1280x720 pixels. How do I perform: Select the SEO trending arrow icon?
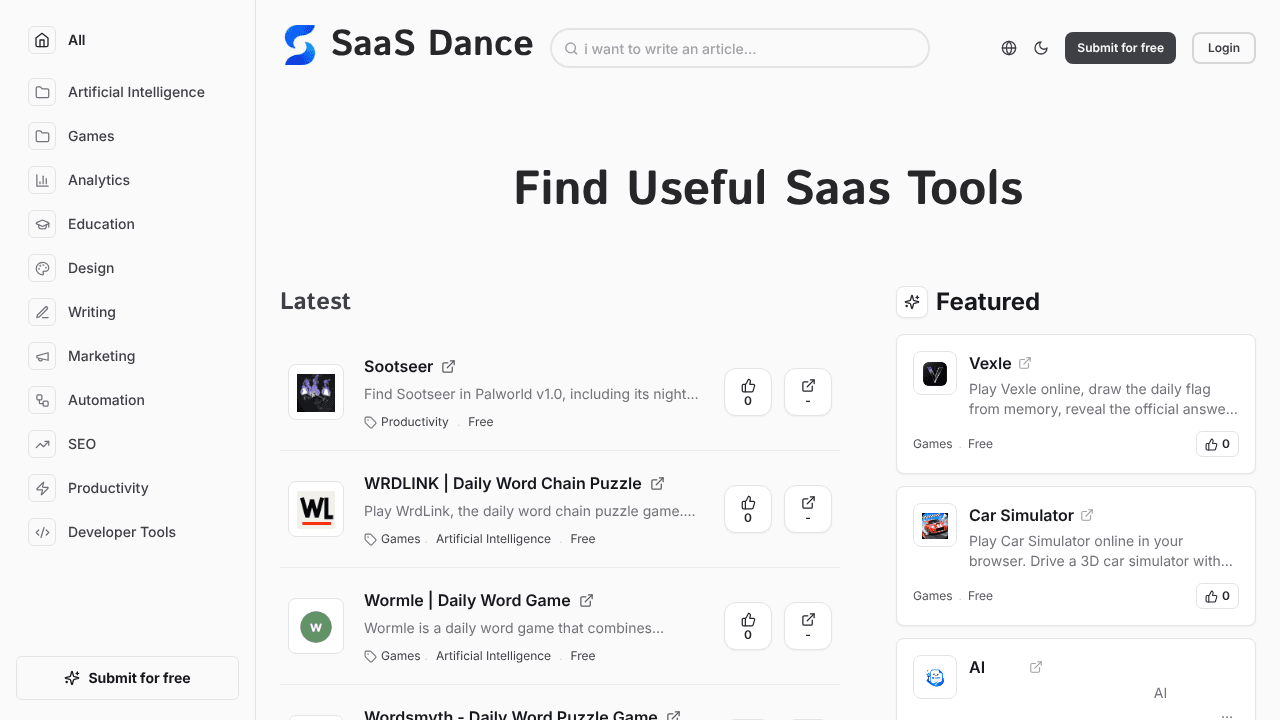tap(42, 444)
